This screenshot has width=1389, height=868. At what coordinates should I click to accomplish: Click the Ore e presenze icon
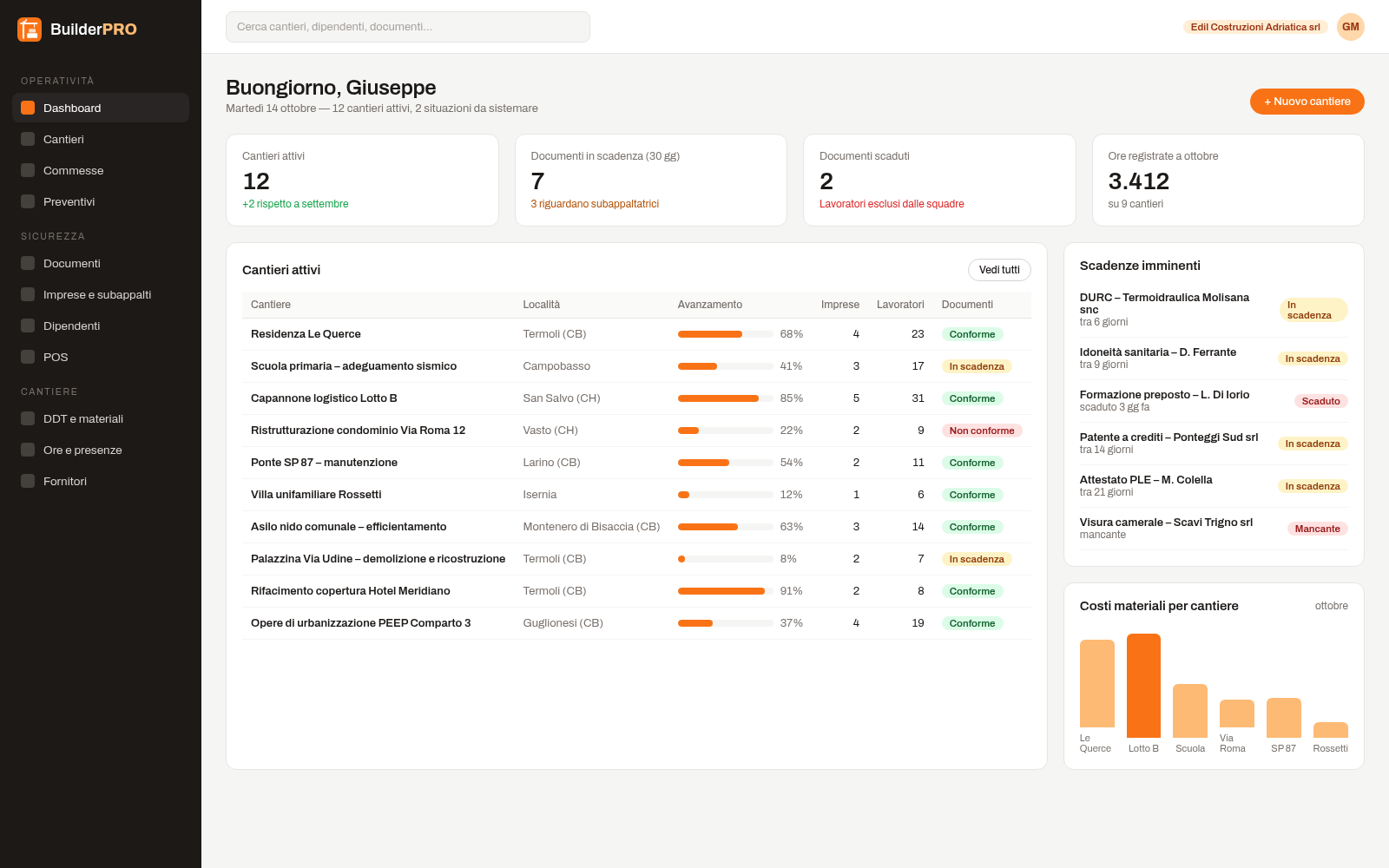(28, 450)
